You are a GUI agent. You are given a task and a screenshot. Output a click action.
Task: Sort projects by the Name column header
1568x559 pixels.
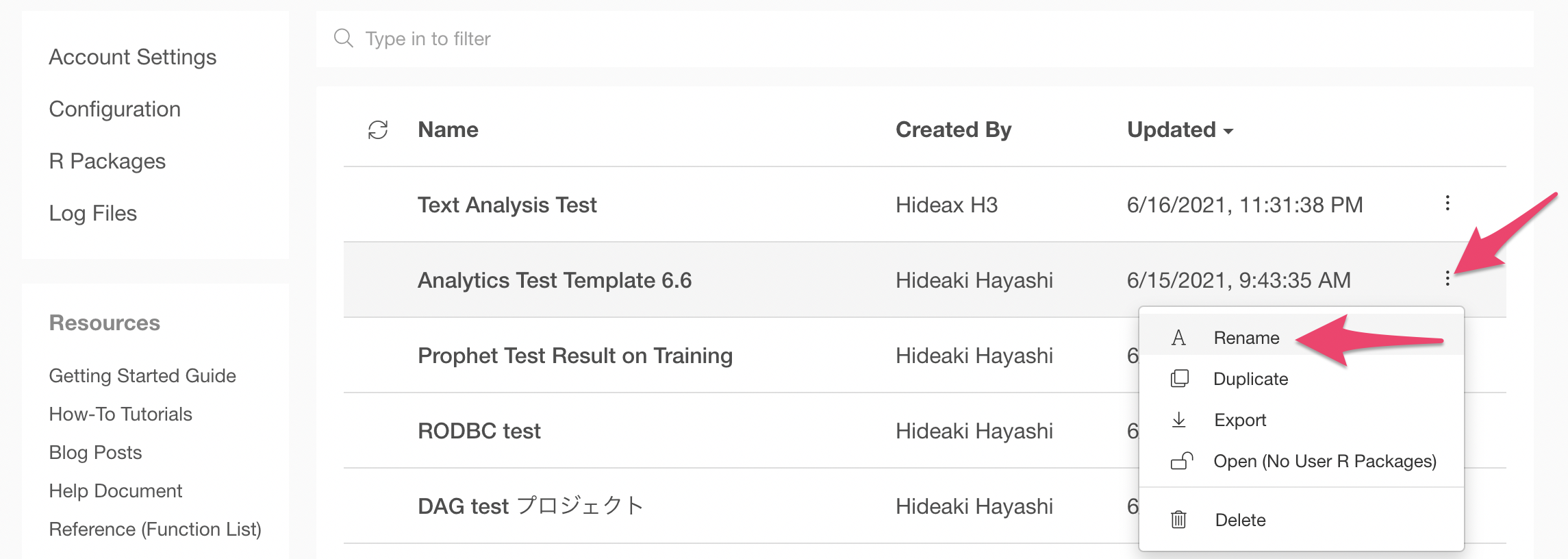coord(448,129)
